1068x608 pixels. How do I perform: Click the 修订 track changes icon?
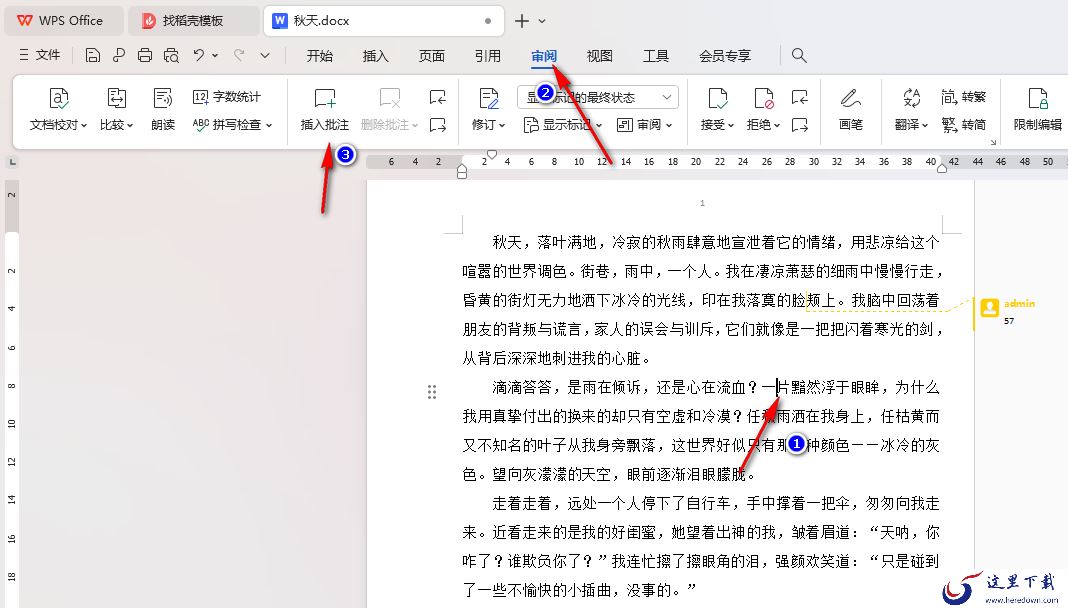[488, 99]
